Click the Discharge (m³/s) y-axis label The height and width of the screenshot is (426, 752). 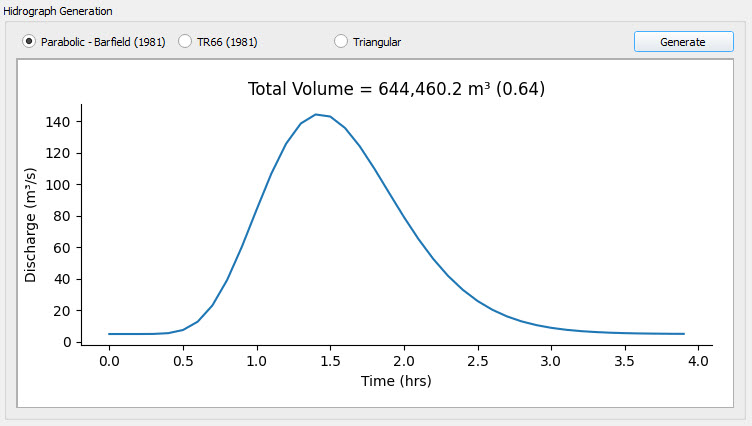click(x=31, y=221)
